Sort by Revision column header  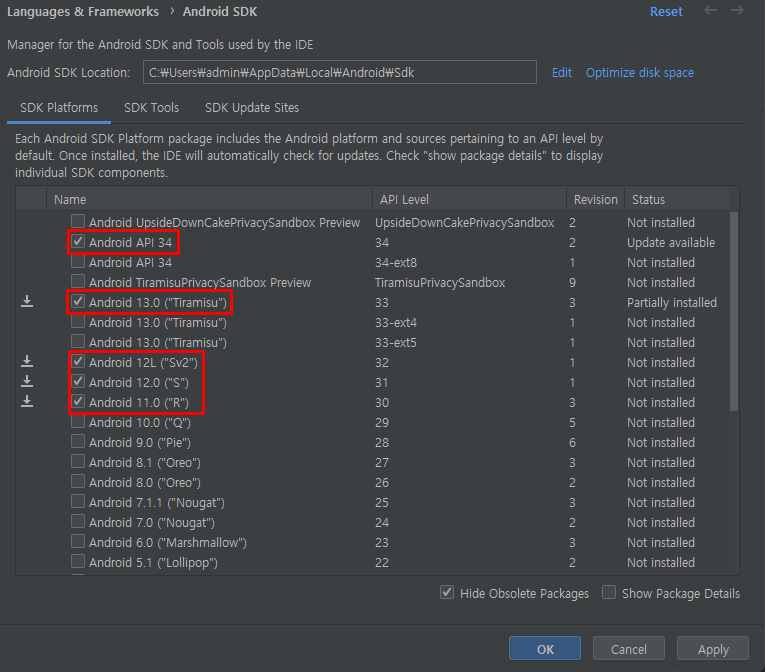(x=595, y=199)
